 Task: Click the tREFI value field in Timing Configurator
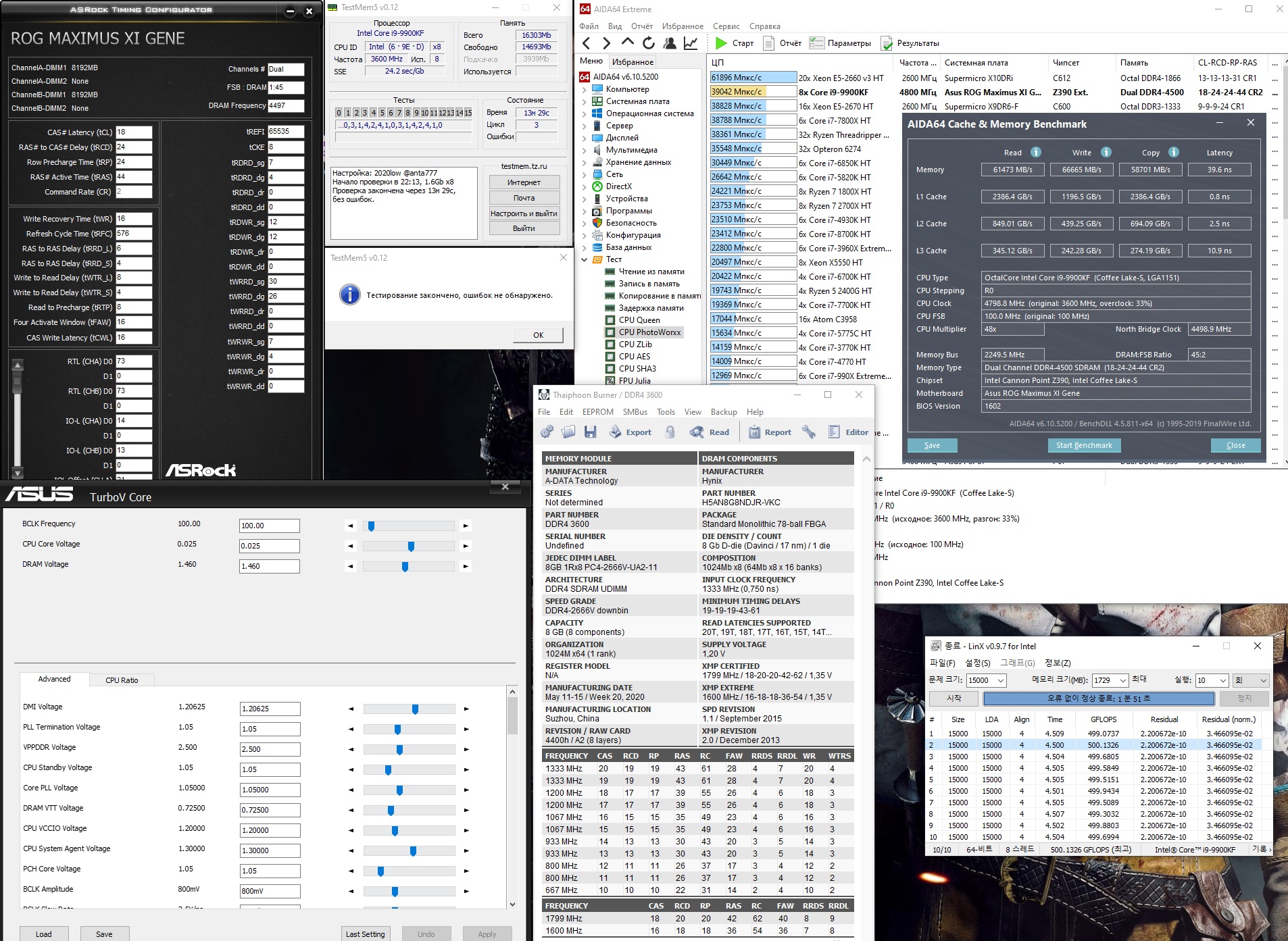(x=286, y=132)
